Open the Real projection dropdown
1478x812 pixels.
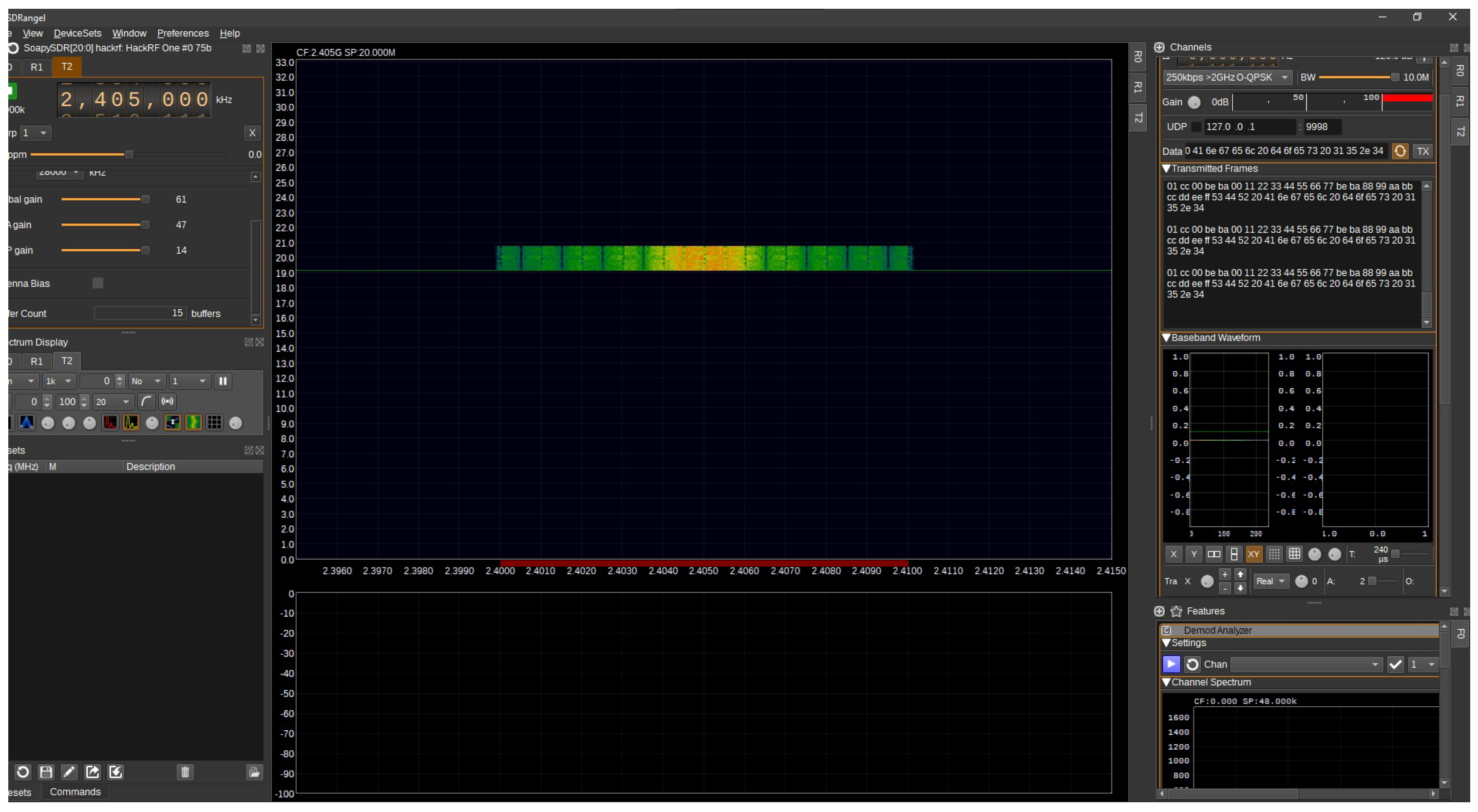(x=1270, y=581)
